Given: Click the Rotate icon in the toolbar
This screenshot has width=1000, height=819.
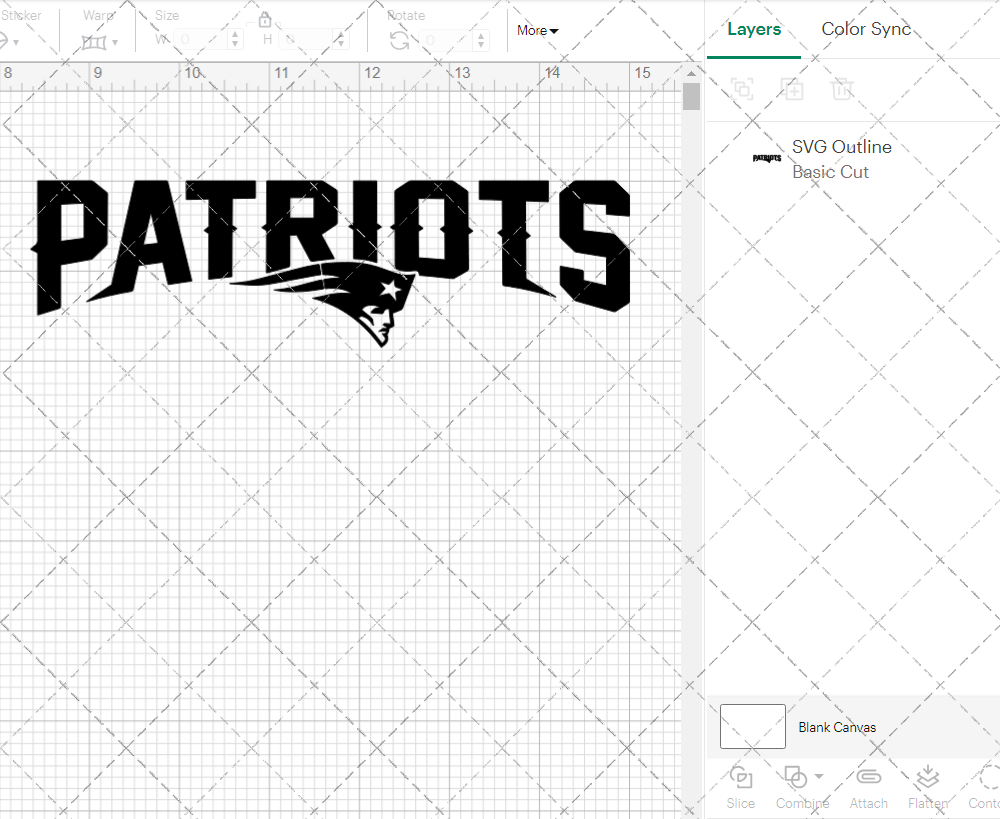Looking at the screenshot, I should pyautogui.click(x=399, y=40).
